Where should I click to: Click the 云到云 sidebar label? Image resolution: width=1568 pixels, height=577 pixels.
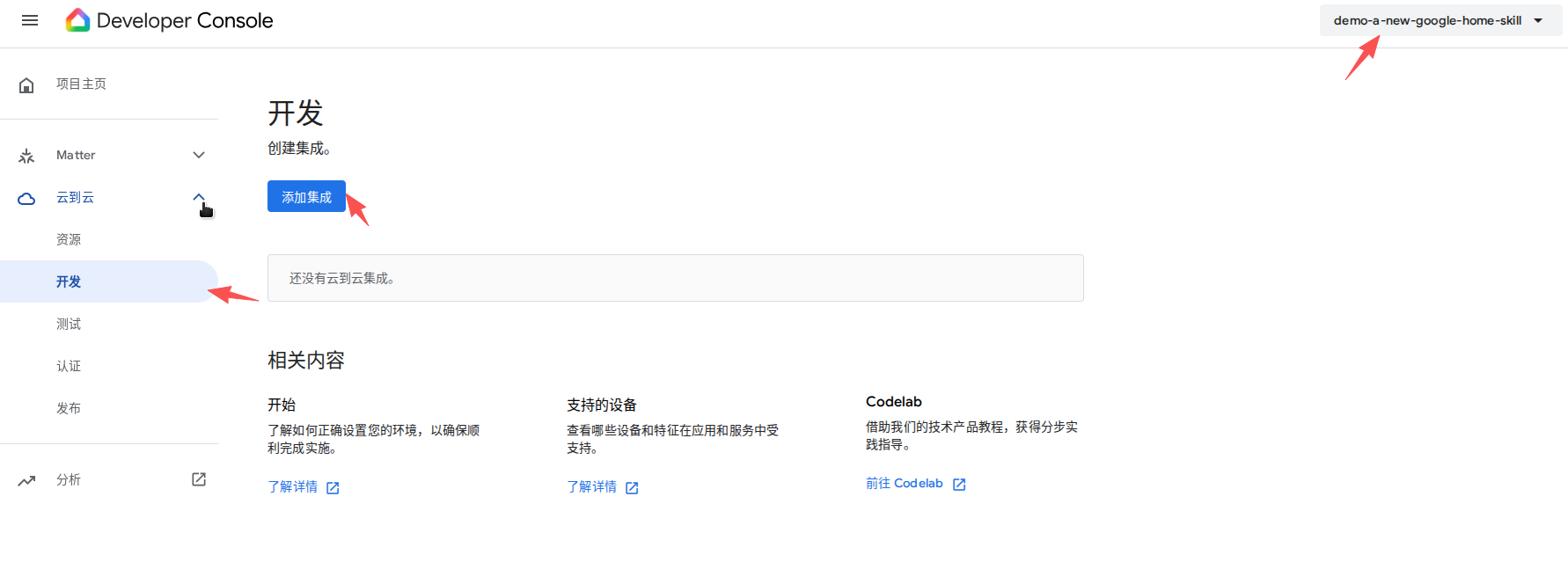click(75, 197)
